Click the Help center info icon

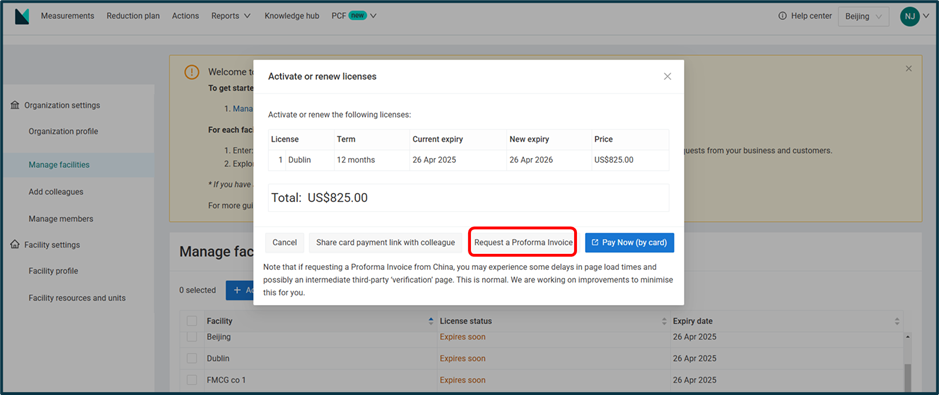(x=782, y=16)
